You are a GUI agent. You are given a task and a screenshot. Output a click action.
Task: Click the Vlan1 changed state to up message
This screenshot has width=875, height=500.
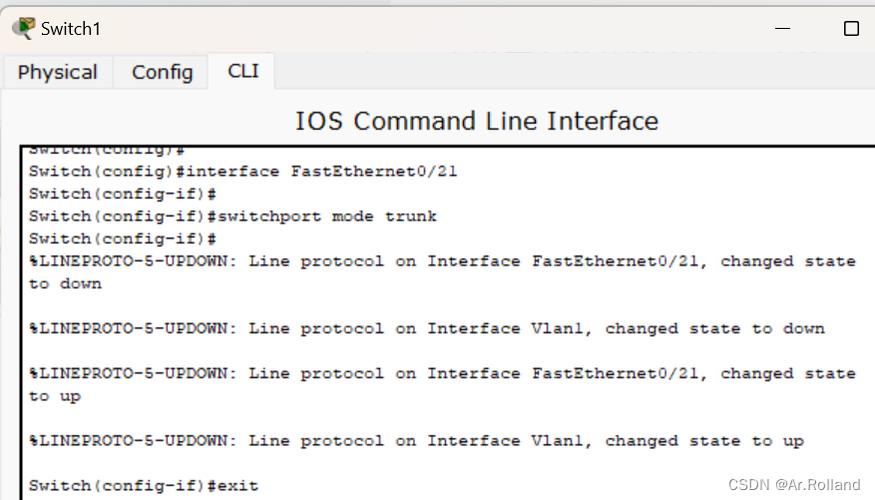(416, 440)
